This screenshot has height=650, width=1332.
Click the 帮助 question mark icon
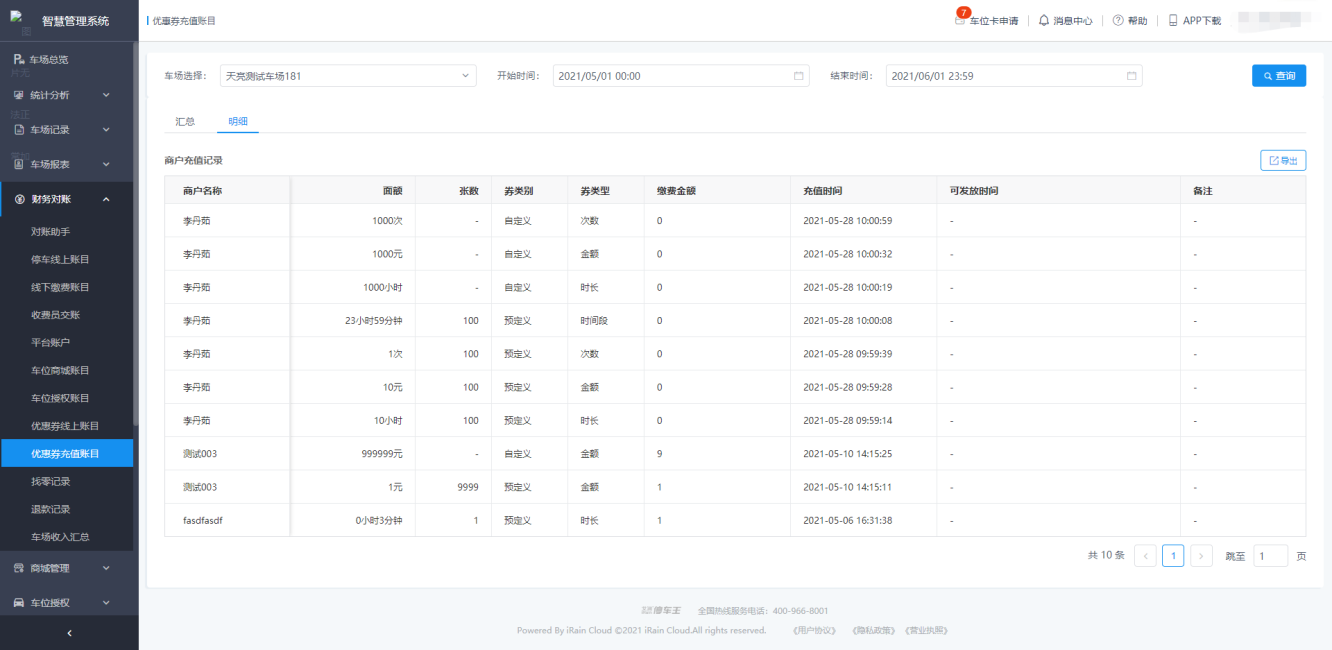click(1118, 20)
